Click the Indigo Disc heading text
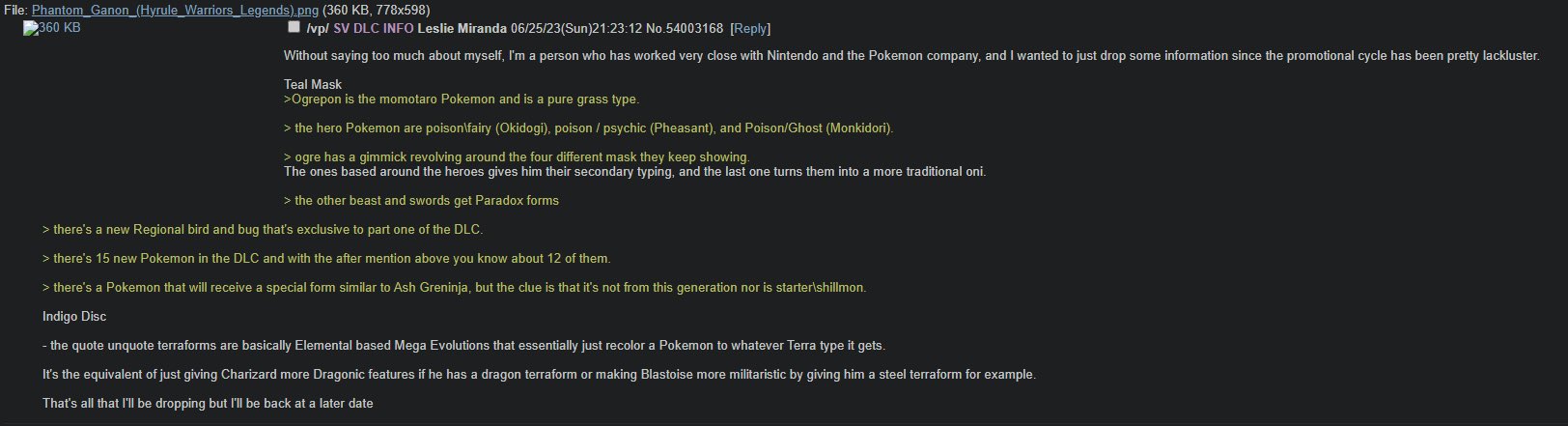Image resolution: width=1568 pixels, height=426 pixels. (74, 317)
